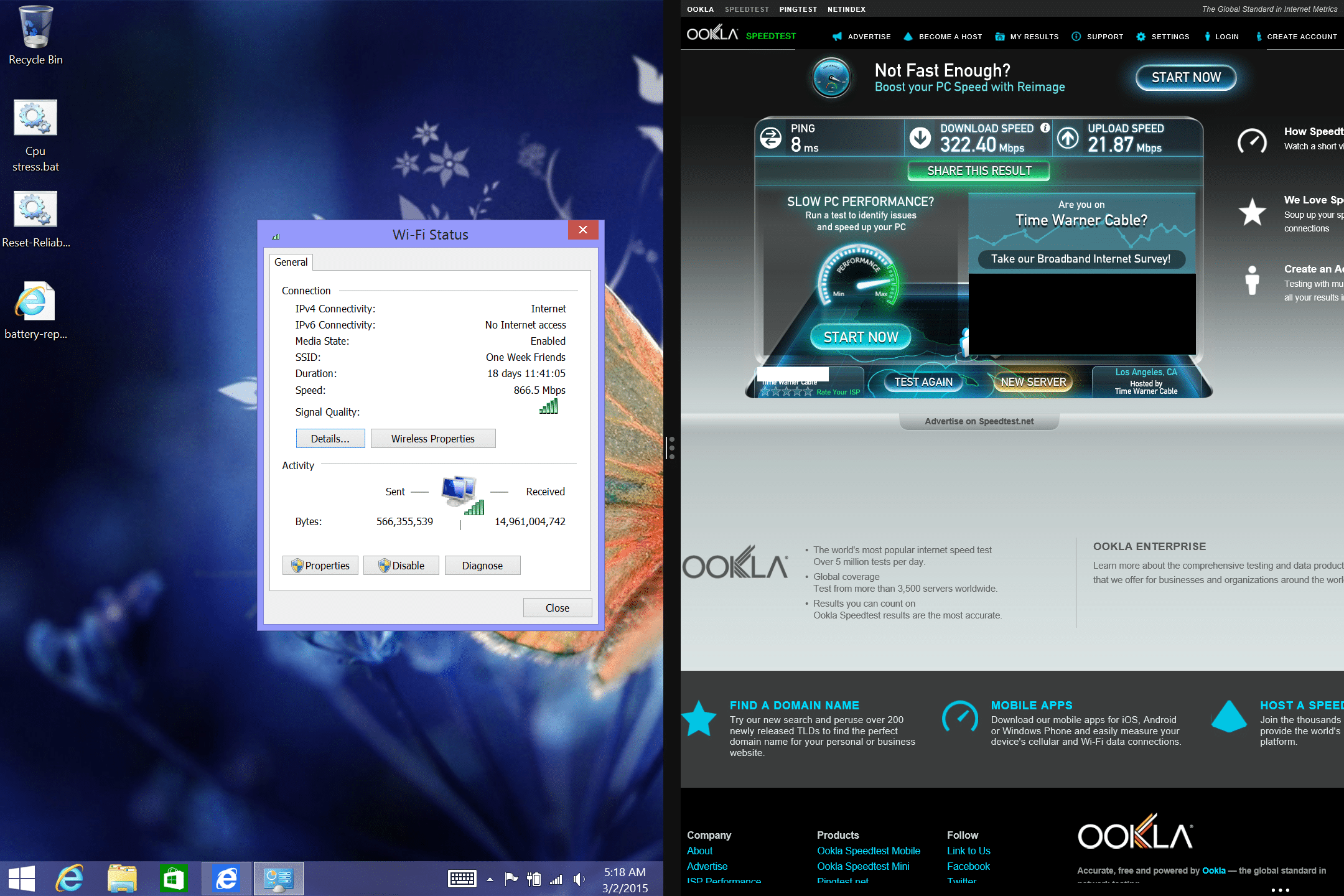Click START NOW in the Reimage banner
The height and width of the screenshot is (896, 1344).
(x=1186, y=78)
